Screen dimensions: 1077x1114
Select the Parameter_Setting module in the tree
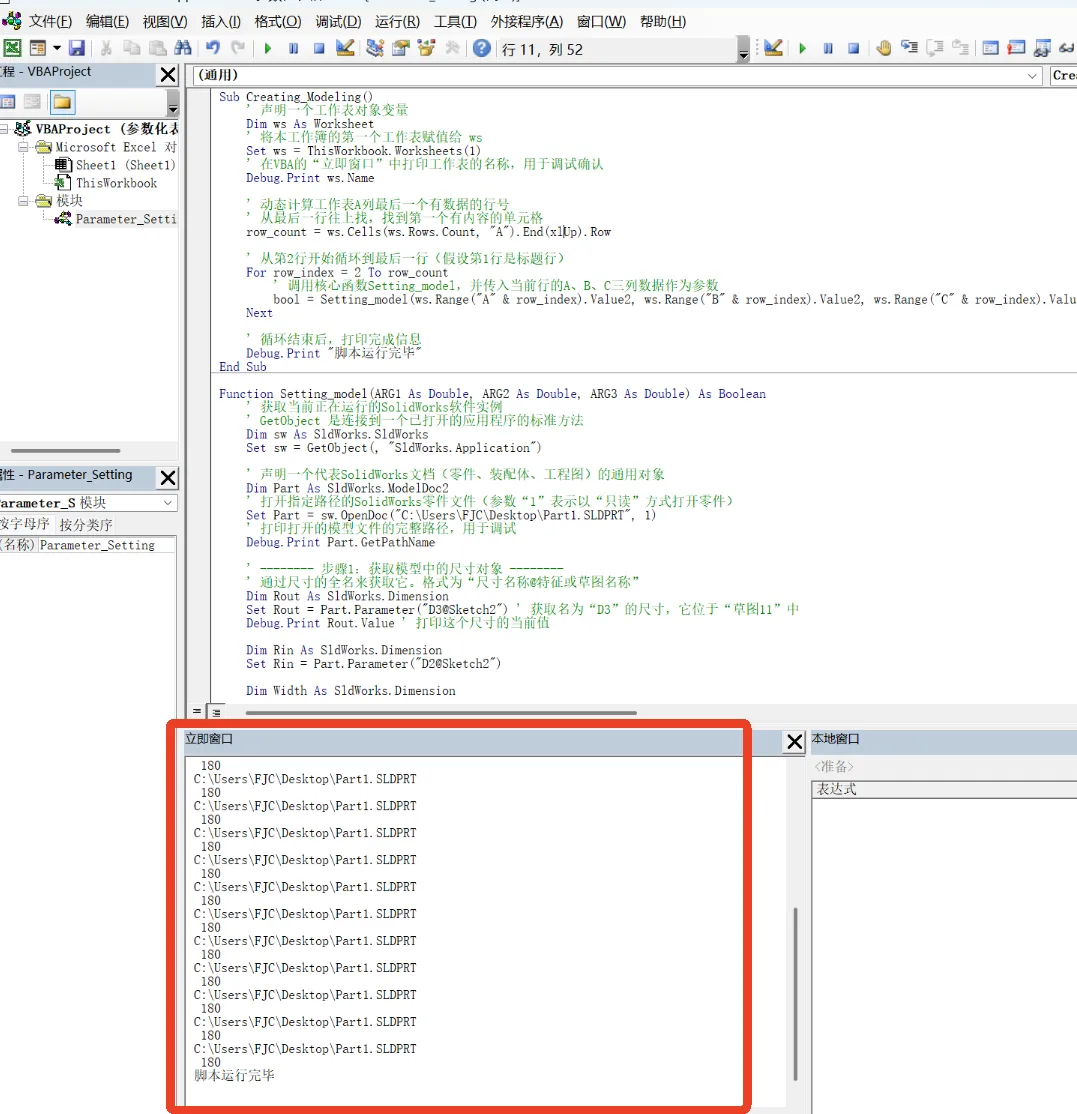[116, 219]
